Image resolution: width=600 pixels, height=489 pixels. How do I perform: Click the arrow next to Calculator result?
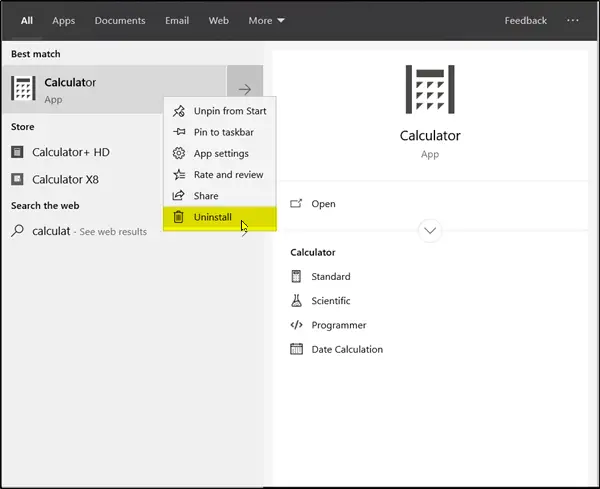click(x=245, y=89)
